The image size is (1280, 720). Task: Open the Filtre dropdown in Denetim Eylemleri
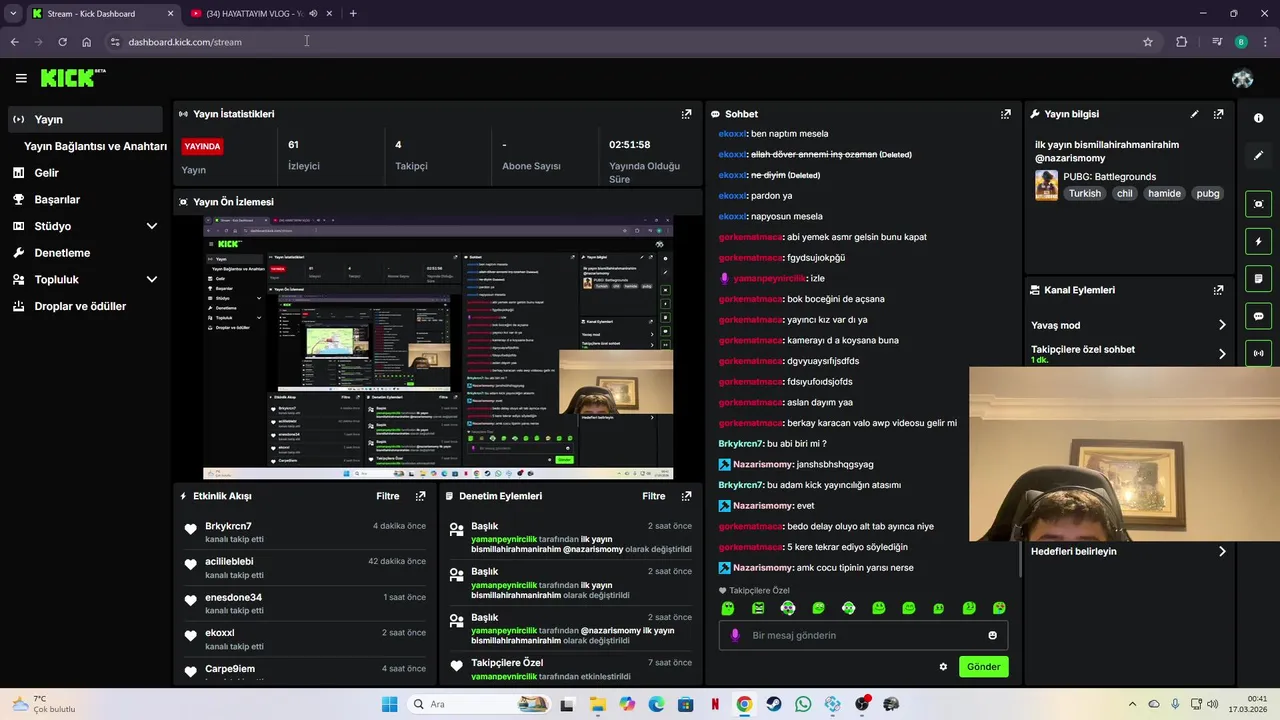[x=653, y=496]
